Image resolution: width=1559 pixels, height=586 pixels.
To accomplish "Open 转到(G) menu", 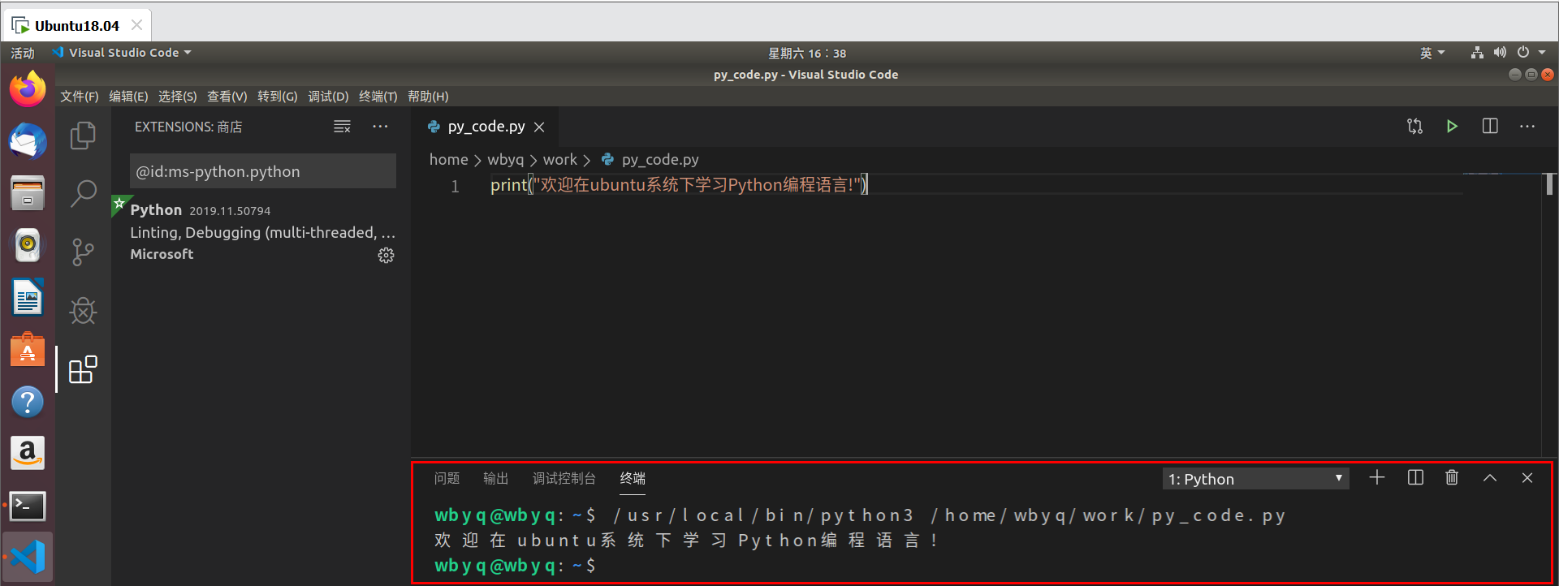I will (x=277, y=97).
